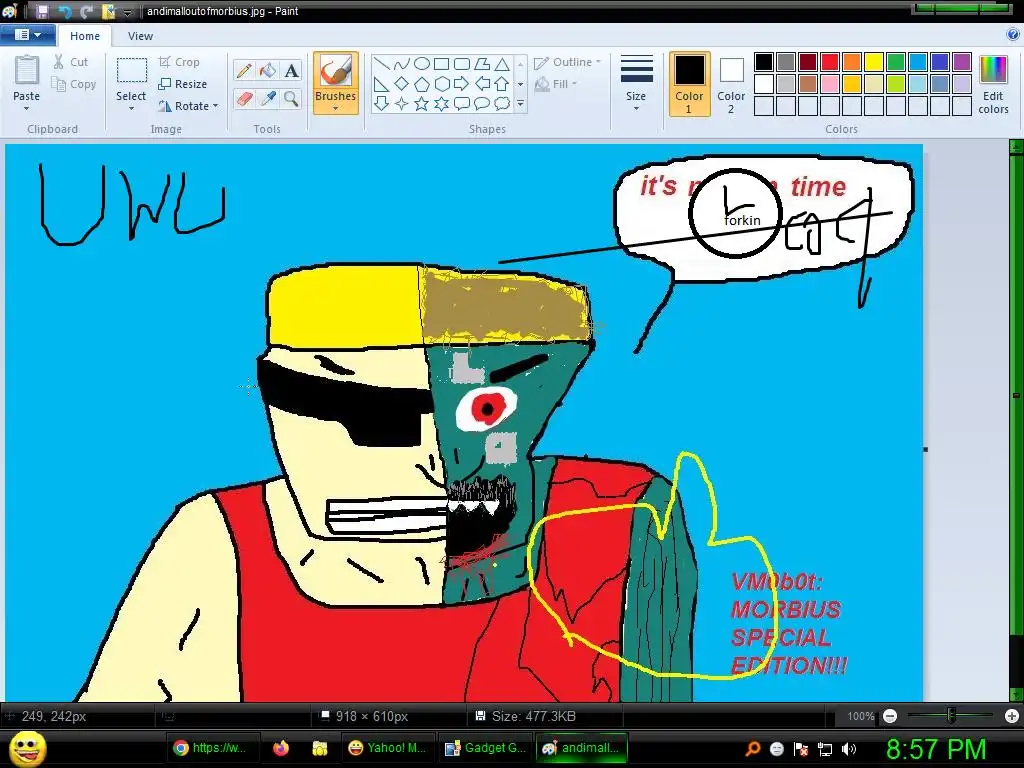The height and width of the screenshot is (768, 1024).
Task: Switch to the Gadget G... taskbar window
Action: (x=485, y=748)
